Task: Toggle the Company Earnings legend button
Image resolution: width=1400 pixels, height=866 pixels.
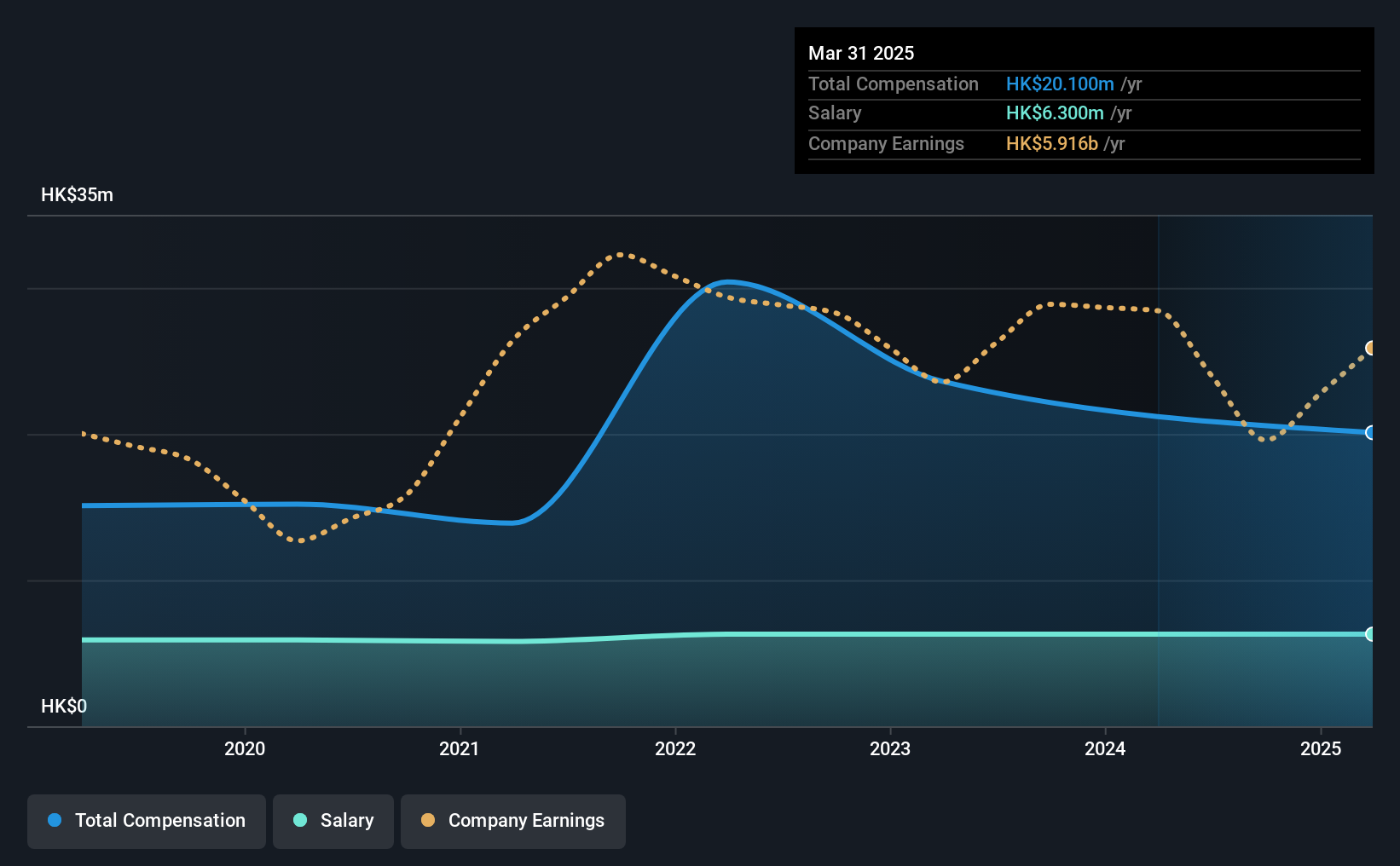Action: [x=512, y=821]
